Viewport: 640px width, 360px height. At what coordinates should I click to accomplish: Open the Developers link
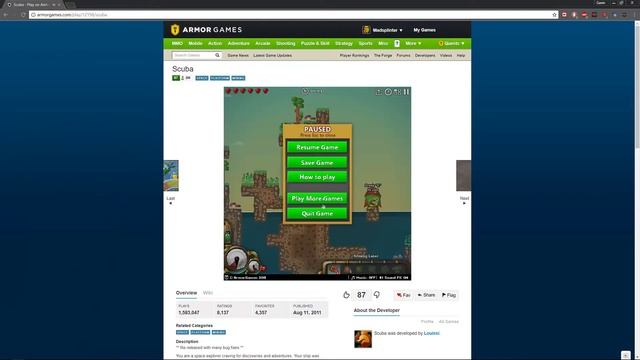(425, 56)
